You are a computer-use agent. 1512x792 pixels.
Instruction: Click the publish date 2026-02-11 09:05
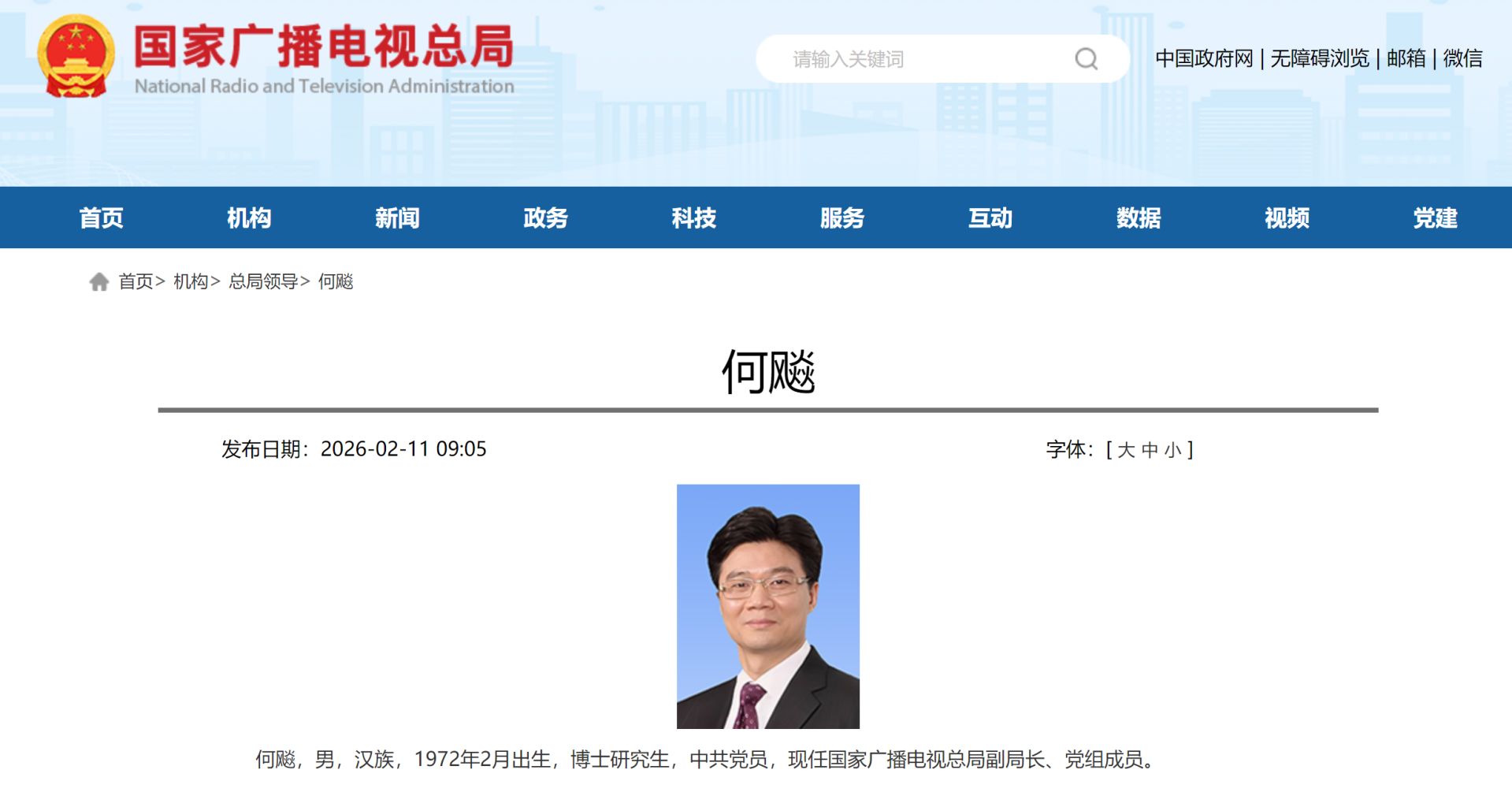[x=403, y=449]
